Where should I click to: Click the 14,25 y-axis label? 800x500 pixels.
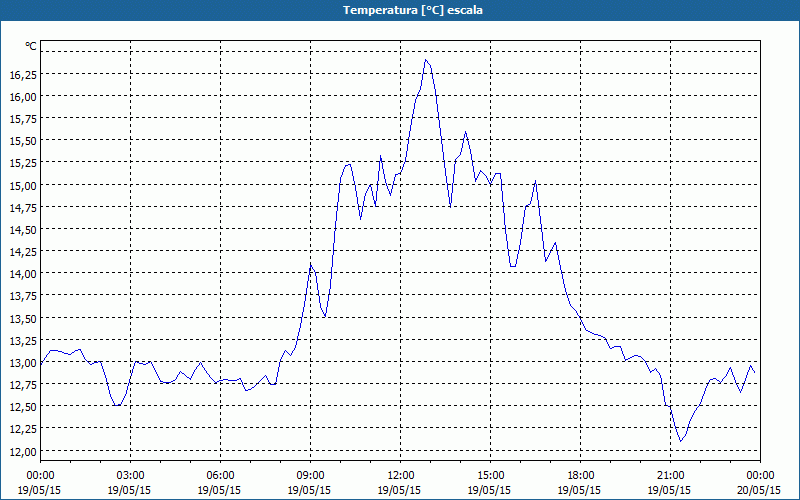pos(23,252)
